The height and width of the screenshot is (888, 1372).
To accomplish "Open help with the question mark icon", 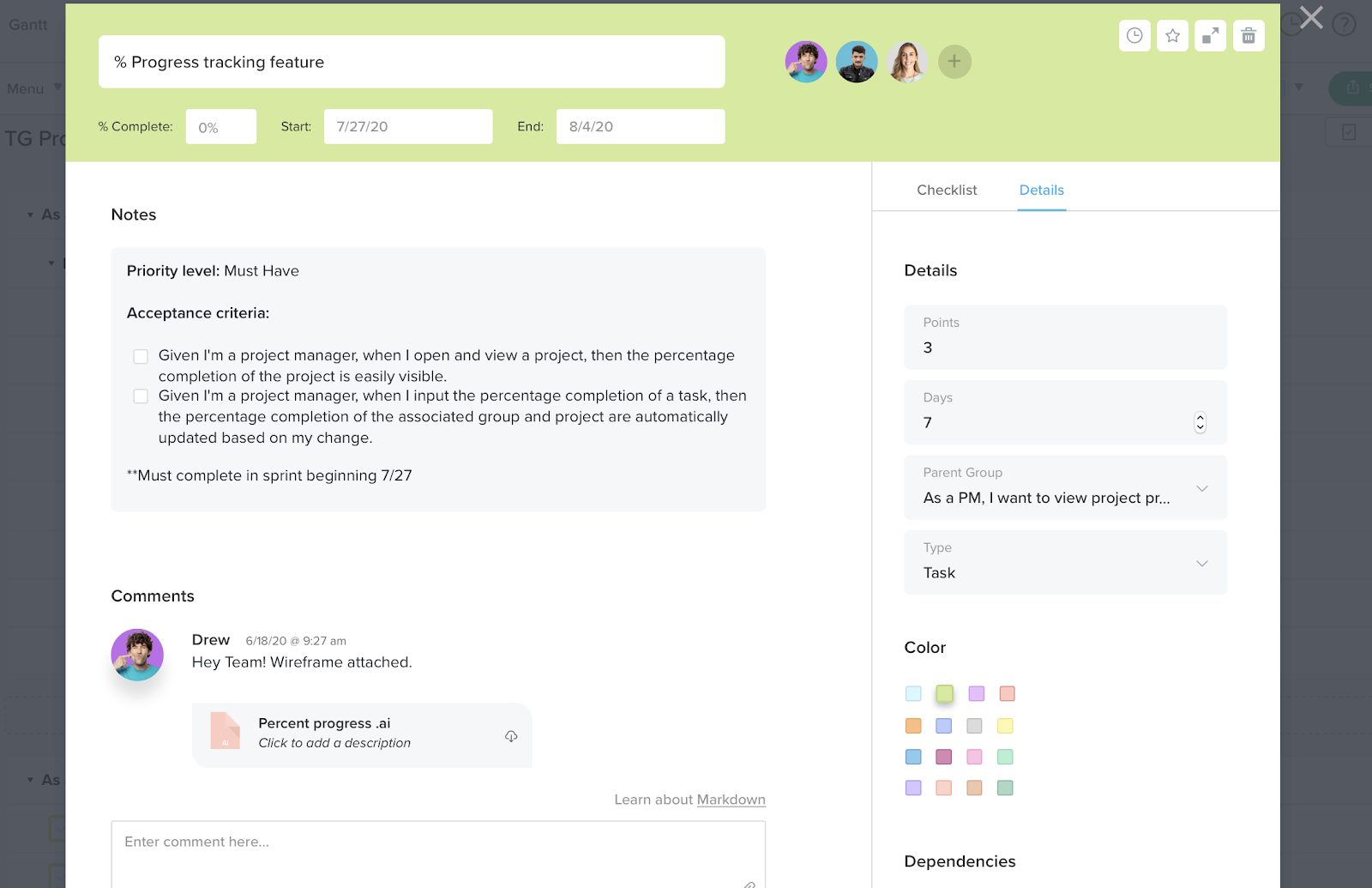I will pyautogui.click(x=1343, y=26).
